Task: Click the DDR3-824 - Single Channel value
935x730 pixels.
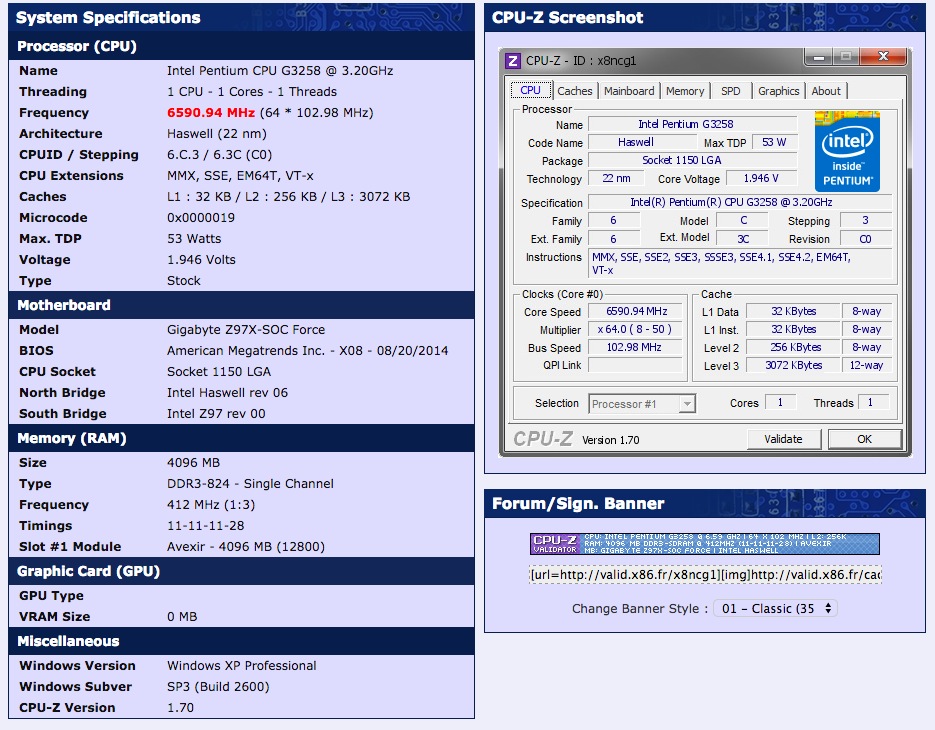Action: tap(250, 484)
